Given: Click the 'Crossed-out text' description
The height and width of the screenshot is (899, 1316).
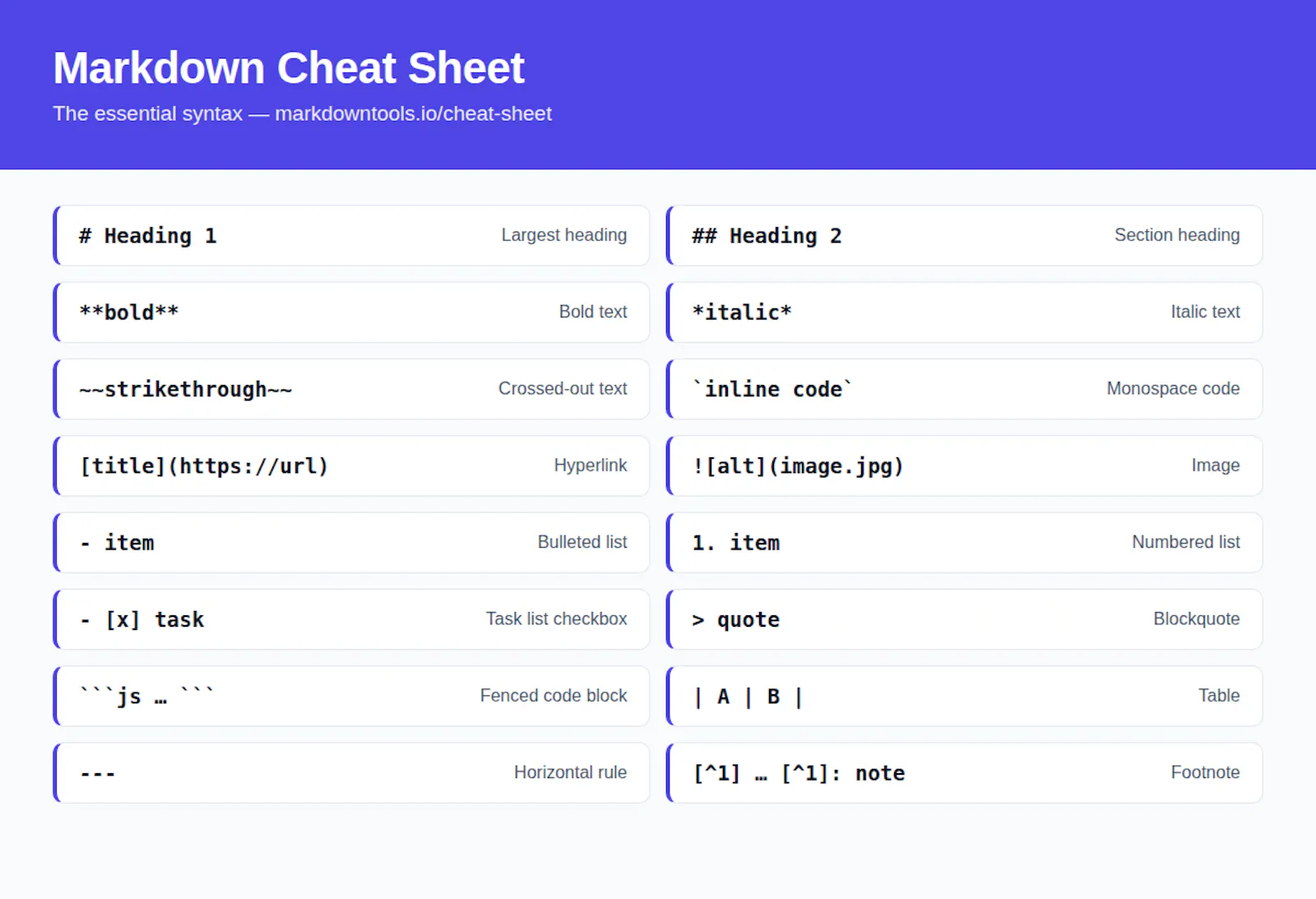Looking at the screenshot, I should click(x=563, y=388).
